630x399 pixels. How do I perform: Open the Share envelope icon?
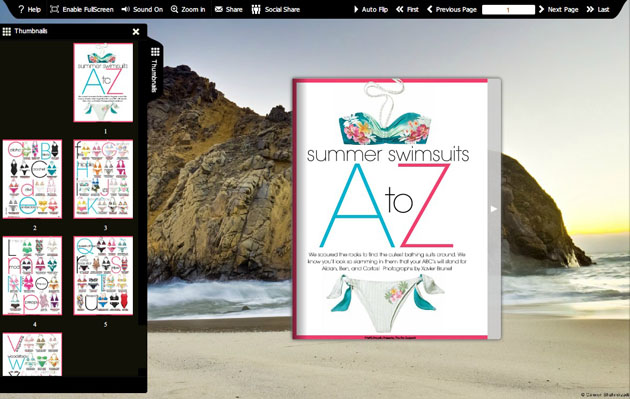point(219,9)
